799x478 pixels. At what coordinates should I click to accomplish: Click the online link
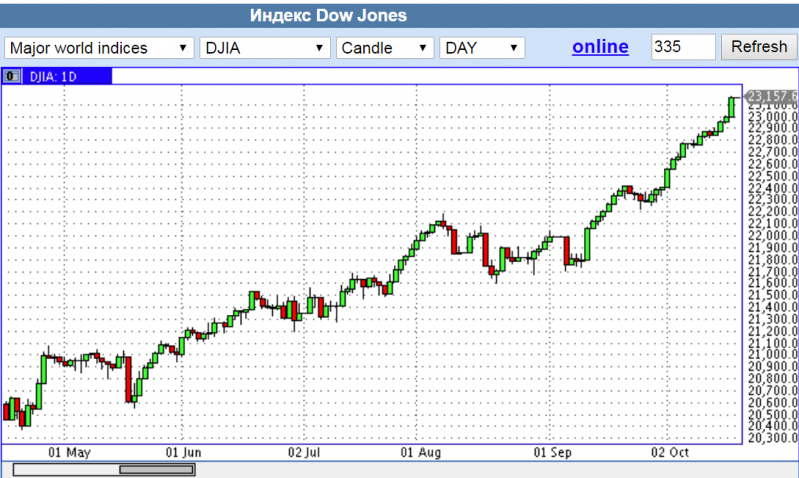click(600, 47)
